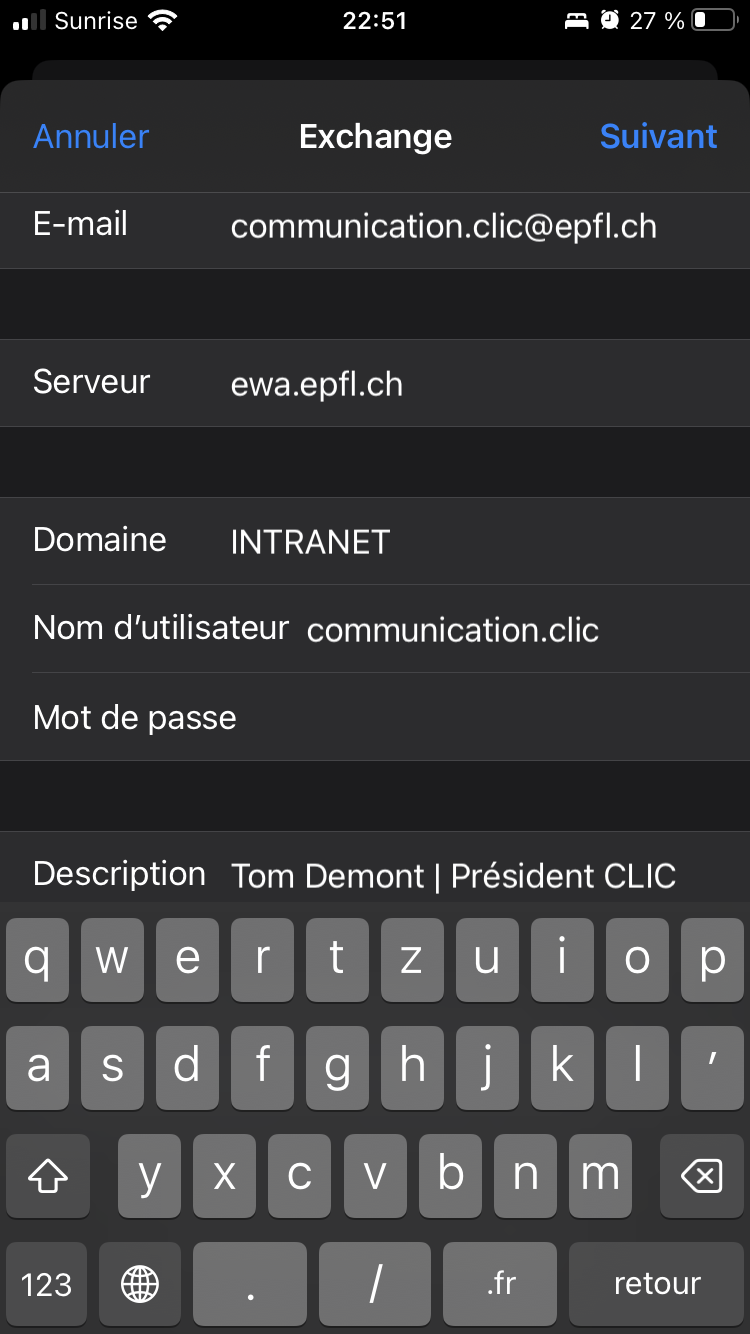
Task: Tap the Mot de passe field
Action: 480,717
